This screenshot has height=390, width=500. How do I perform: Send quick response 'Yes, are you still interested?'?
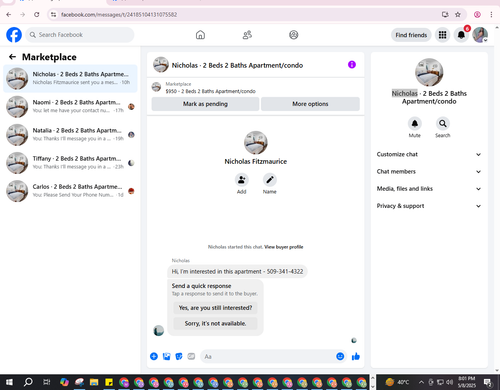(x=215, y=308)
